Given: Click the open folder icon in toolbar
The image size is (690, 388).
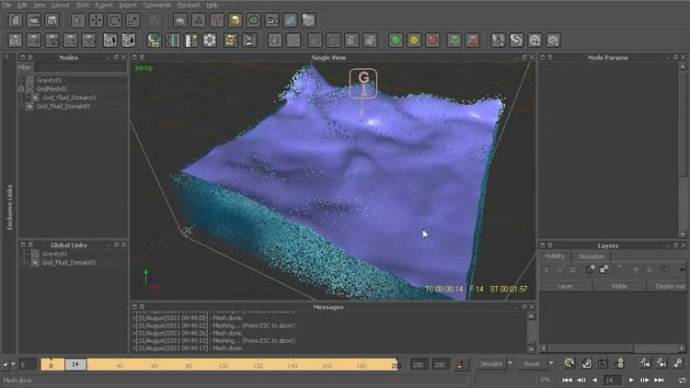Looking at the screenshot, I should pos(33,20).
